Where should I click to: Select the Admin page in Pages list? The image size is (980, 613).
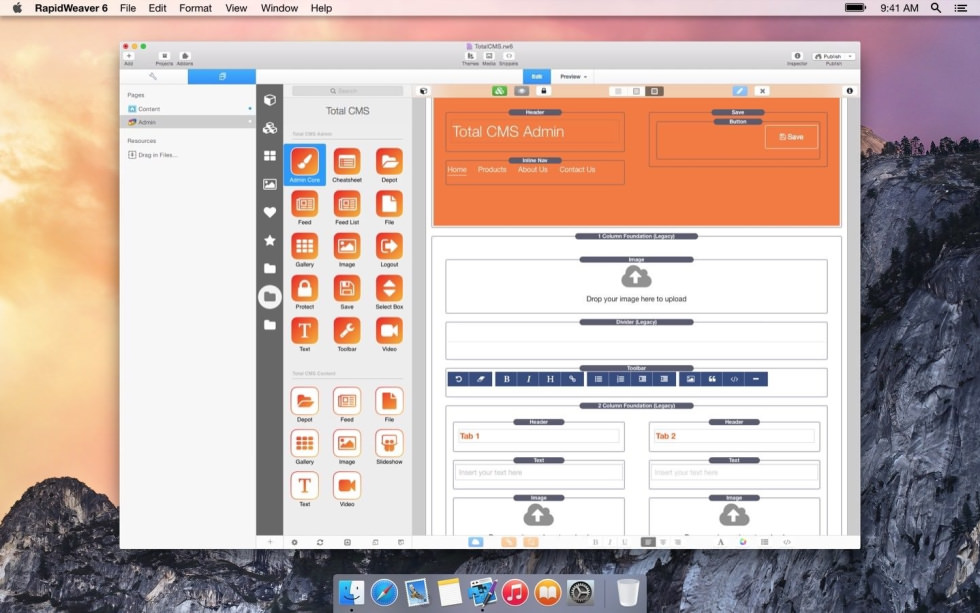pos(188,122)
